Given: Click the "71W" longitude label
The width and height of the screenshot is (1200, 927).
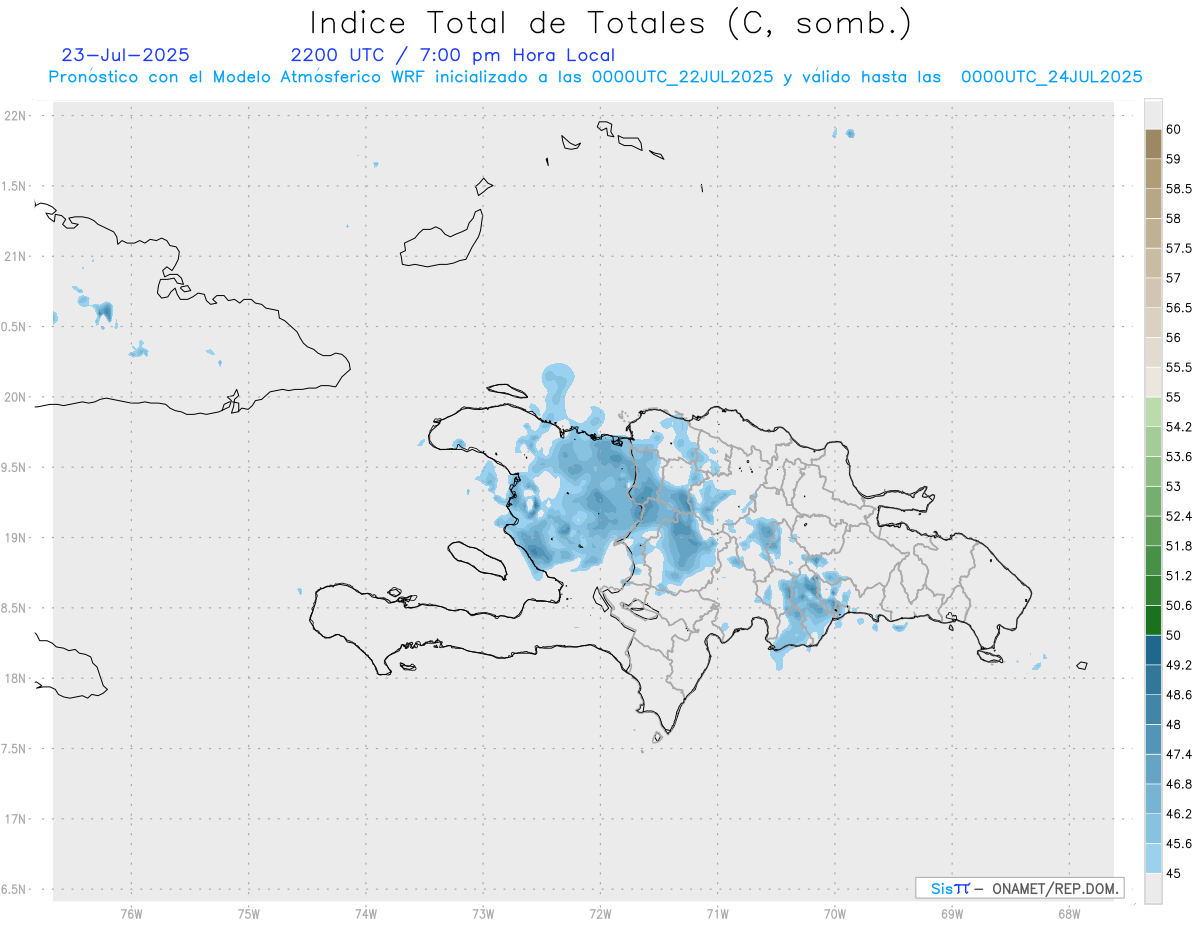Looking at the screenshot, I should 717,914.
